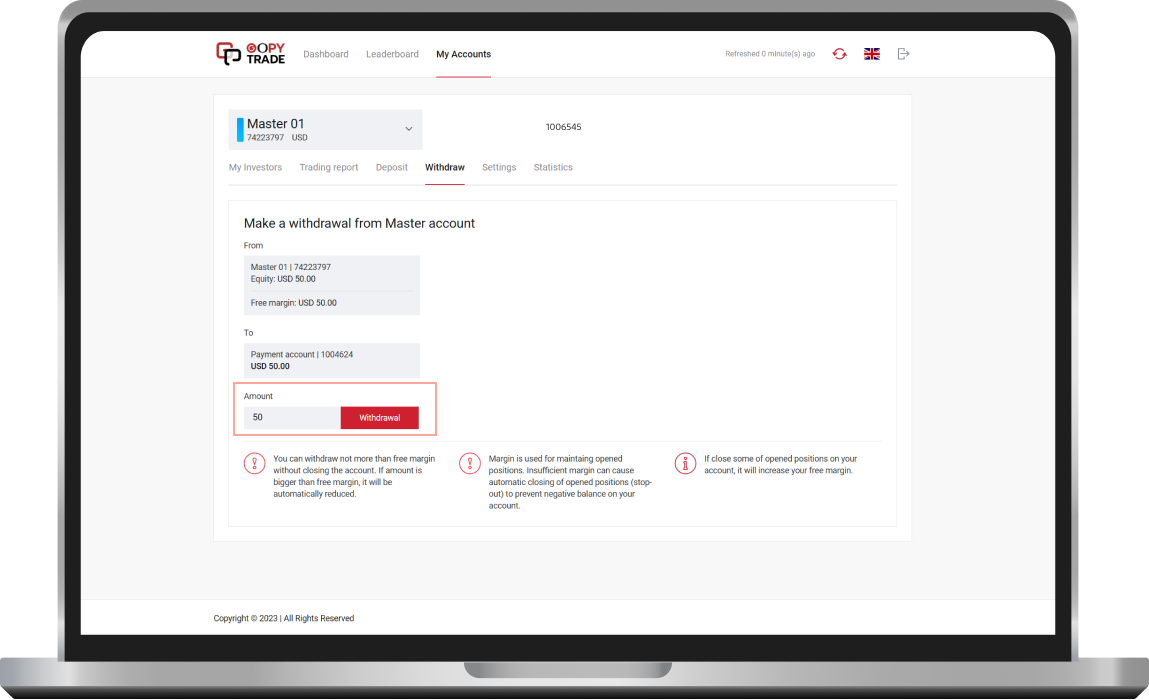1149x700 pixels.
Task: Click the Master 01 From account panel
Action: point(331,284)
